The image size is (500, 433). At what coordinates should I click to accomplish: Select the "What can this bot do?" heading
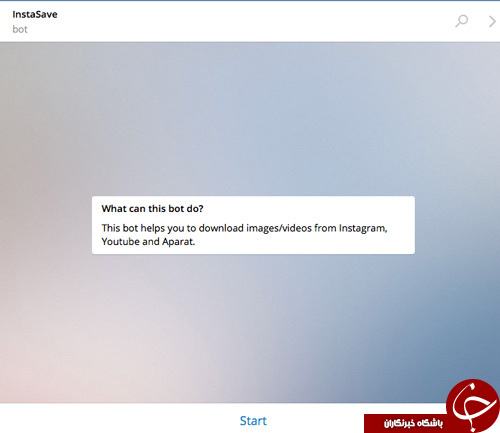pos(152,209)
